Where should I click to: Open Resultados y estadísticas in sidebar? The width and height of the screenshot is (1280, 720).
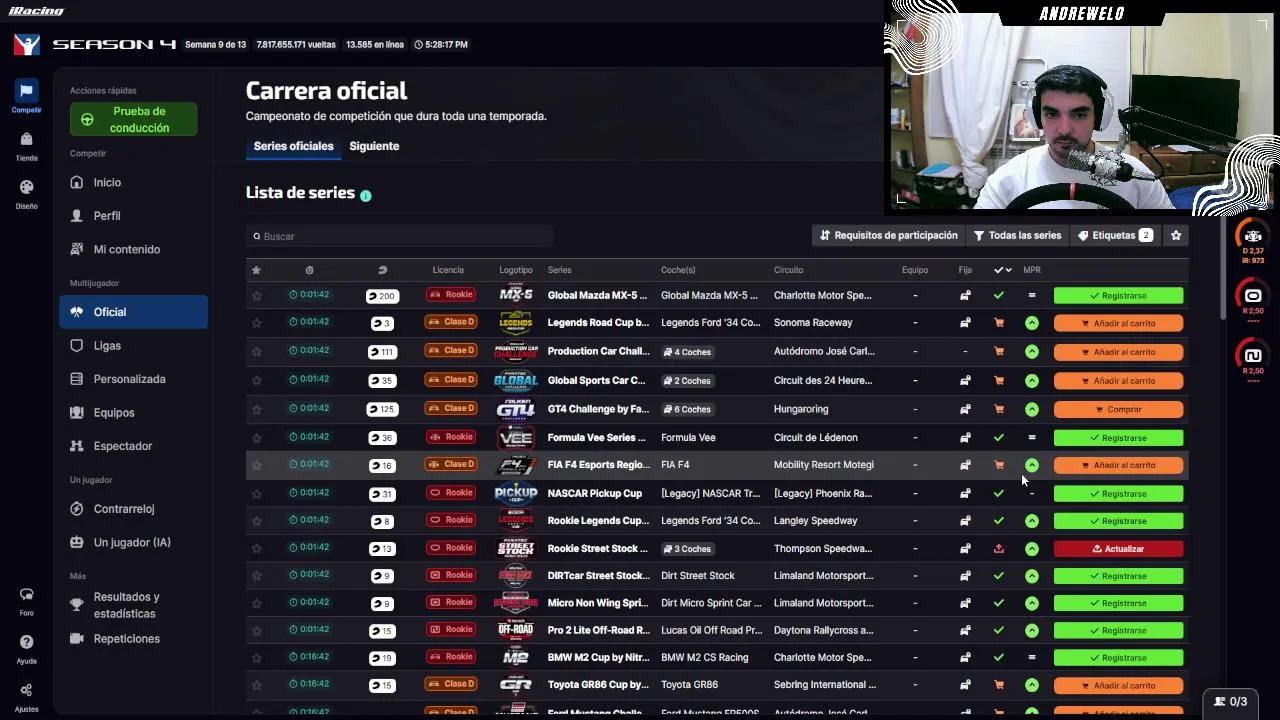coord(133,605)
